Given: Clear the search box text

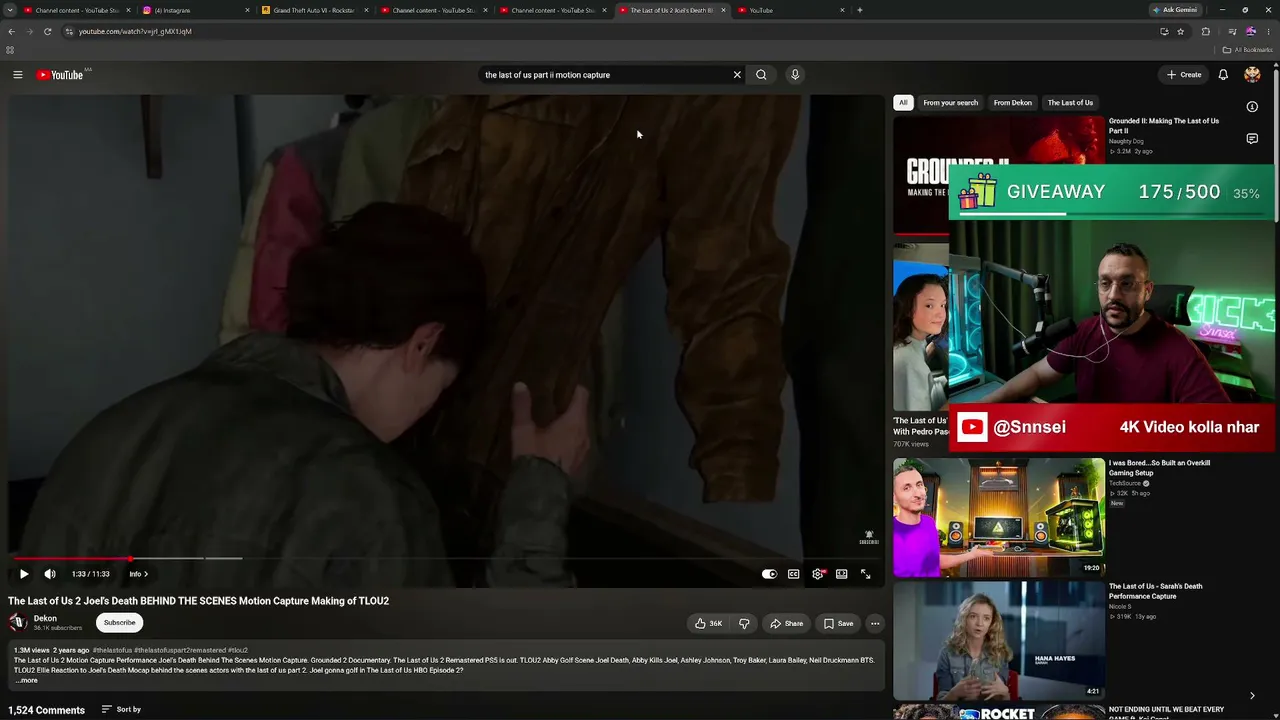Looking at the screenshot, I should [737, 75].
